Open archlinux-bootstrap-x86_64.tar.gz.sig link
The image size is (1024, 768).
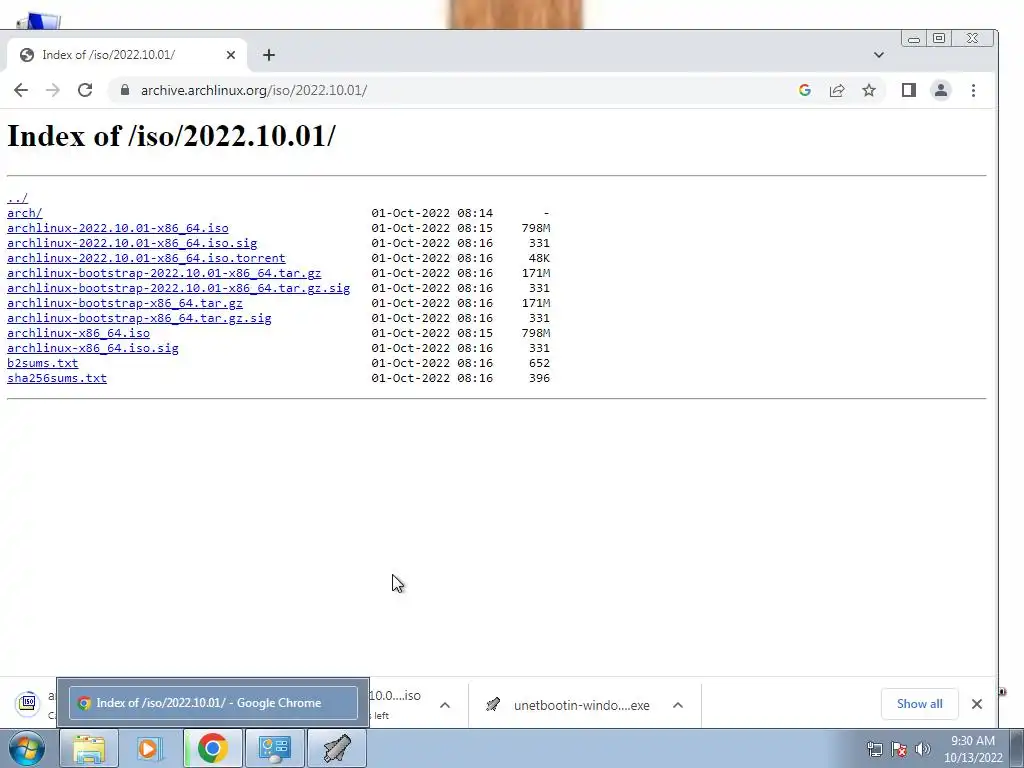pos(139,318)
